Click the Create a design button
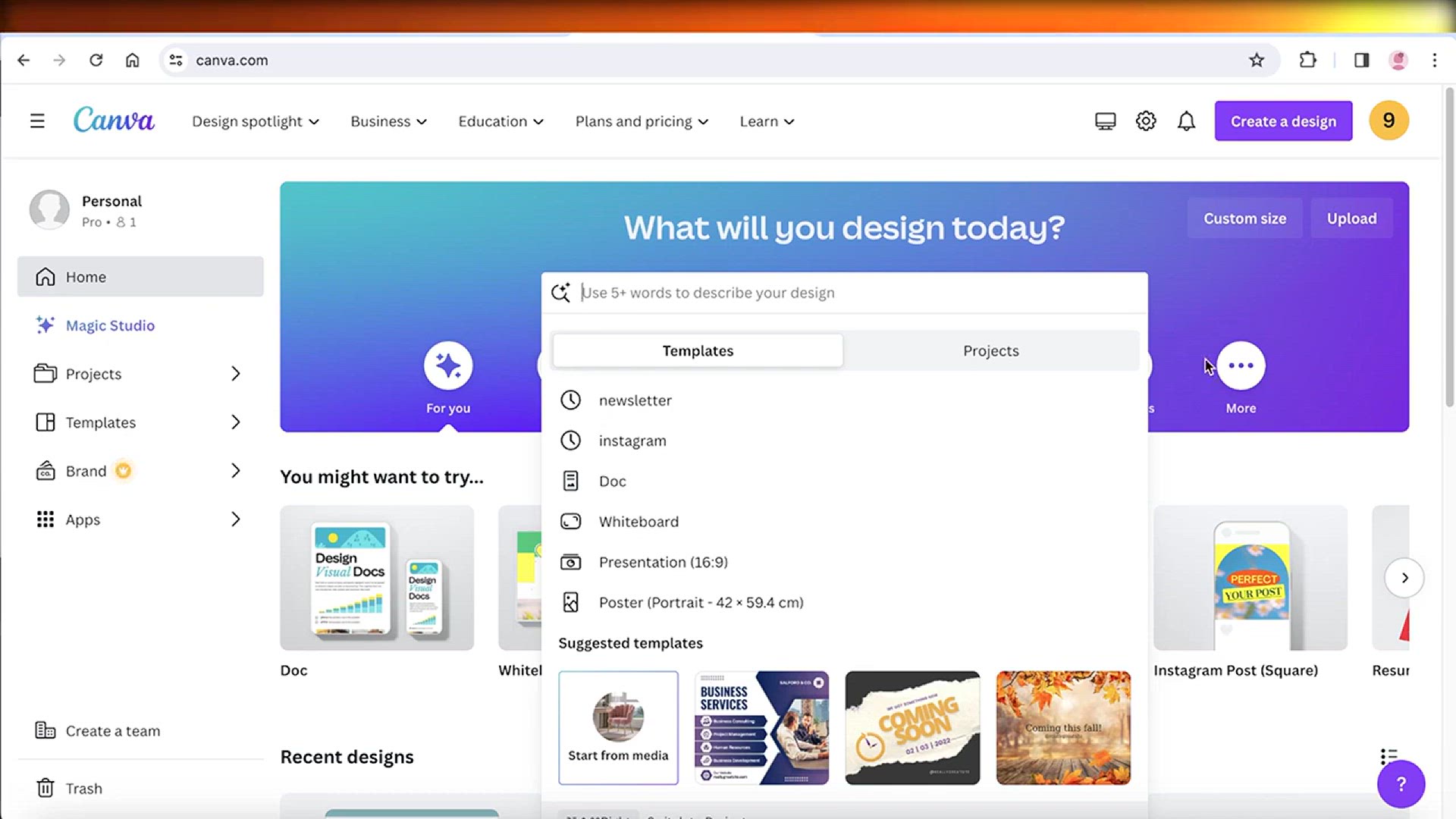Image resolution: width=1456 pixels, height=819 pixels. (1283, 121)
